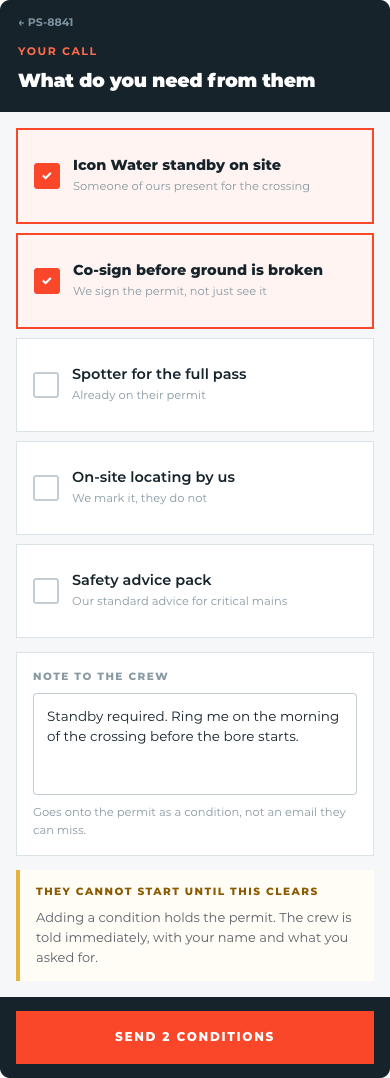This screenshot has width=390, height=1078.
Task: Select the 'Icon Water standby on site' title
Action: click(x=177, y=165)
